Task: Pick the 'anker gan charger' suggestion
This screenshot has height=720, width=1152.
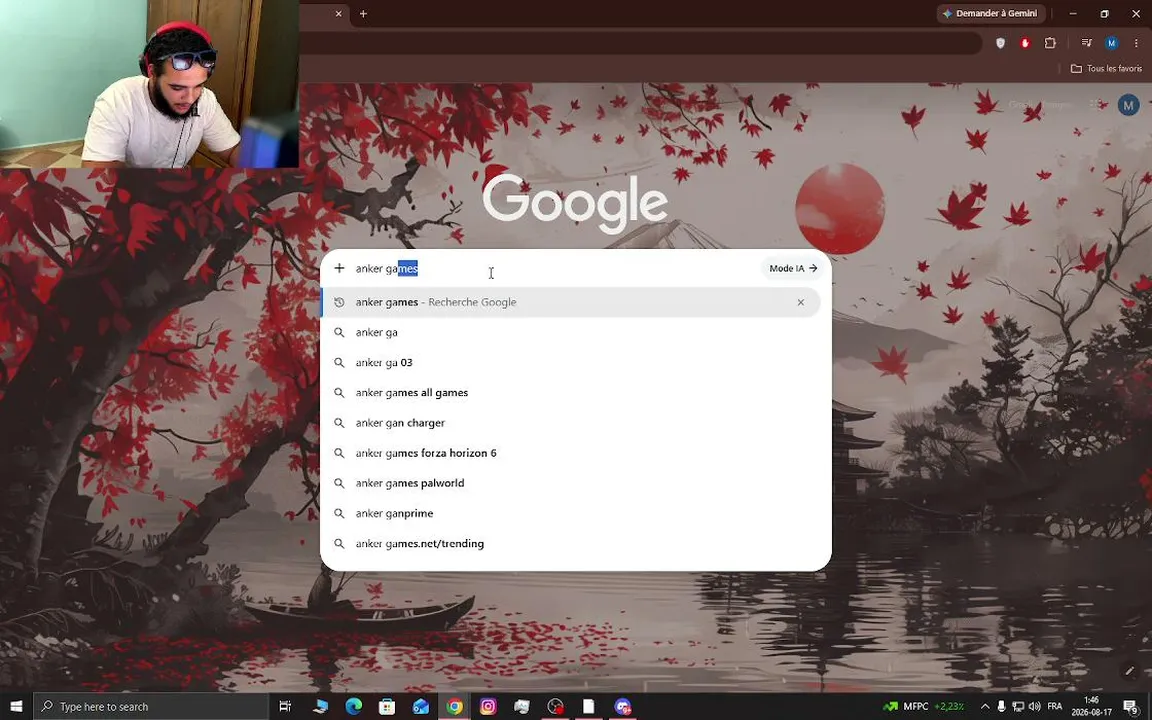Action: [571, 422]
